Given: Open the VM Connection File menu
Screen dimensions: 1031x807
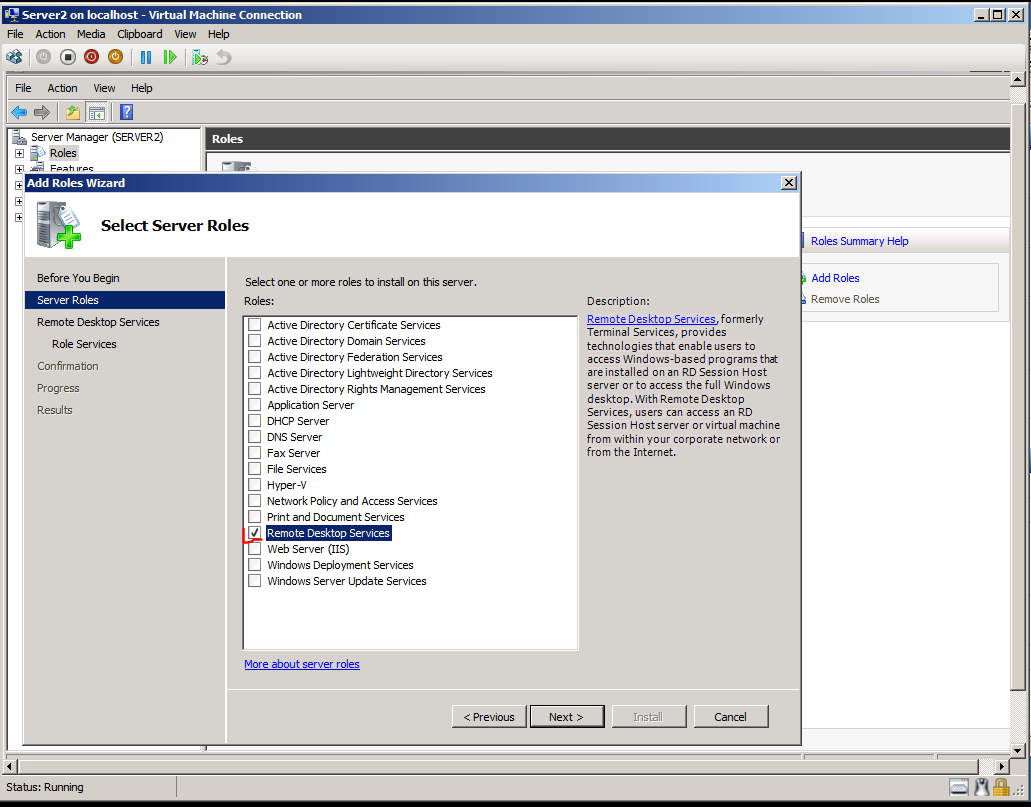Looking at the screenshot, I should tap(15, 34).
